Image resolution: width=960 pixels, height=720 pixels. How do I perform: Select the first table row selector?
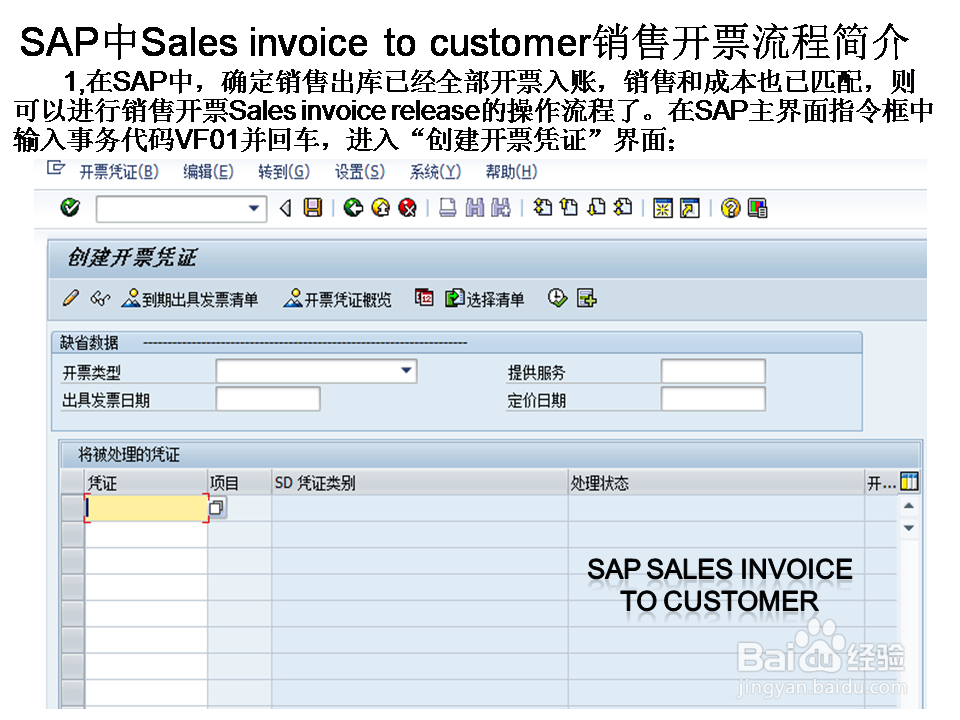tap(73, 508)
